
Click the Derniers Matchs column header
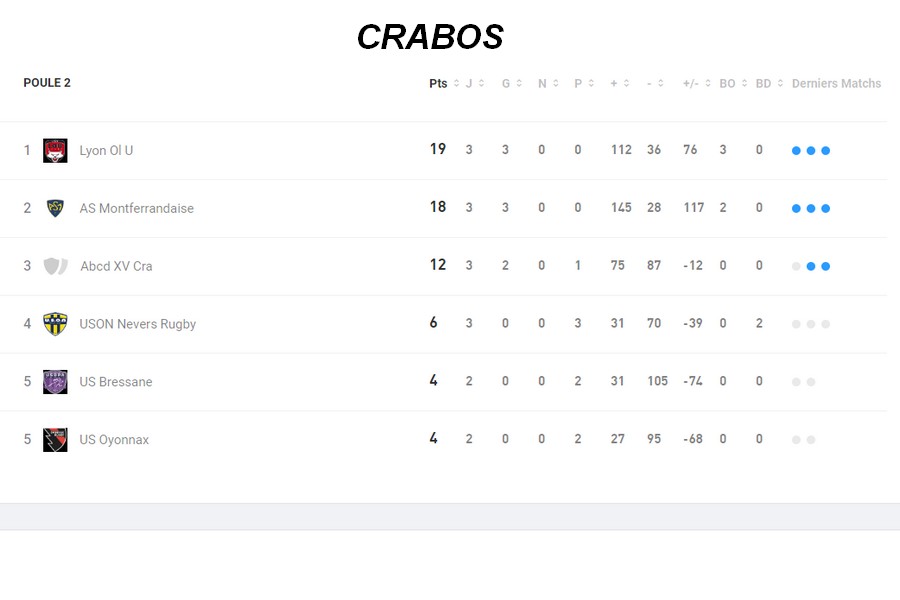pos(836,84)
